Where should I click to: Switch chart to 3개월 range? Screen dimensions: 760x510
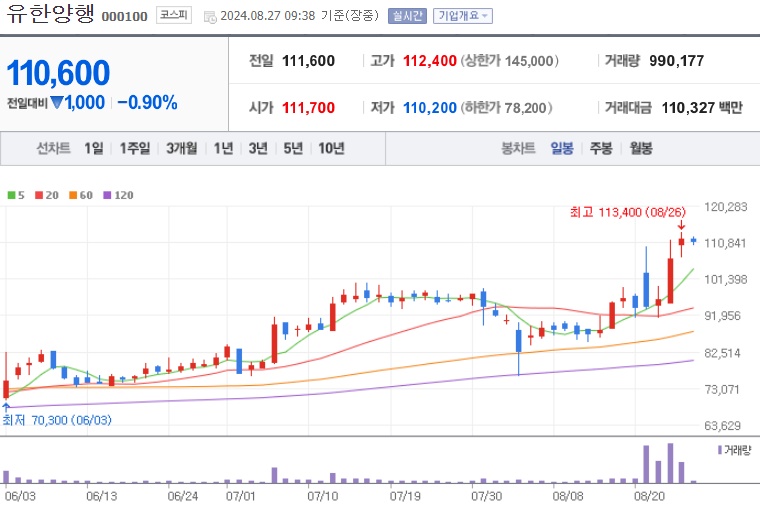click(x=182, y=148)
